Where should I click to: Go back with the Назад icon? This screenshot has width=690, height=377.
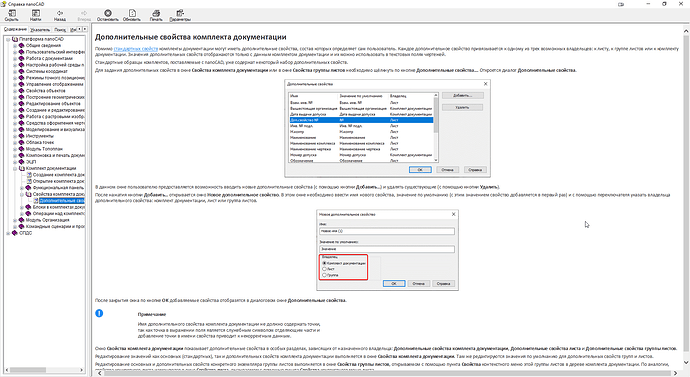click(x=60, y=13)
